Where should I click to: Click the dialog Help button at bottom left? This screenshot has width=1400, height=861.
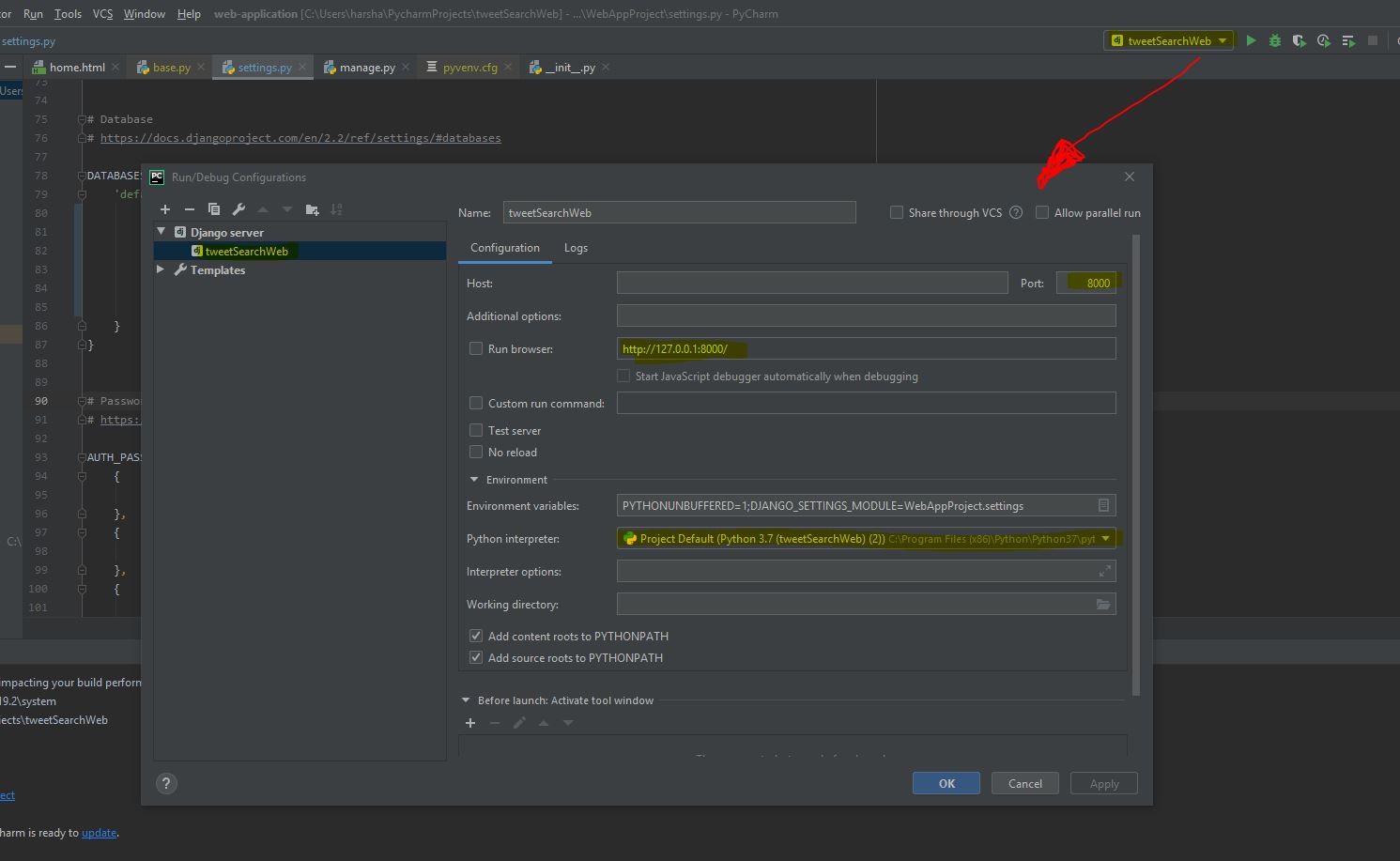pyautogui.click(x=166, y=784)
